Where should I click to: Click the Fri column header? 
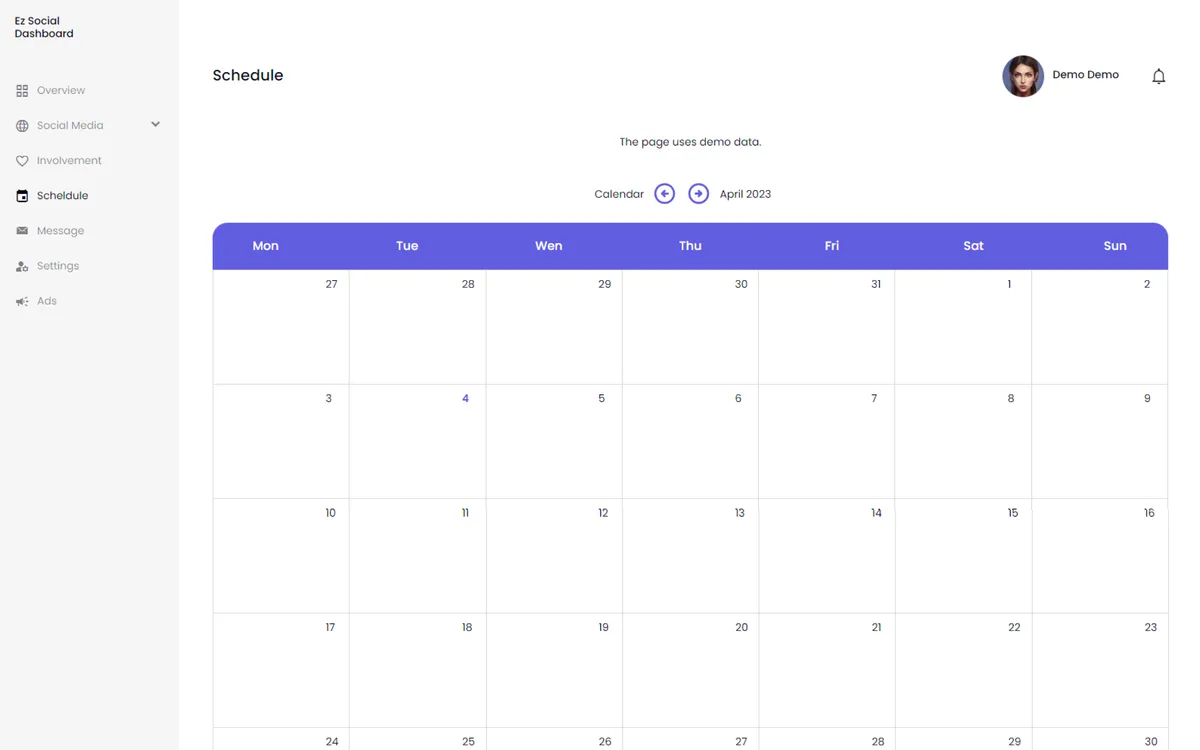click(x=832, y=246)
